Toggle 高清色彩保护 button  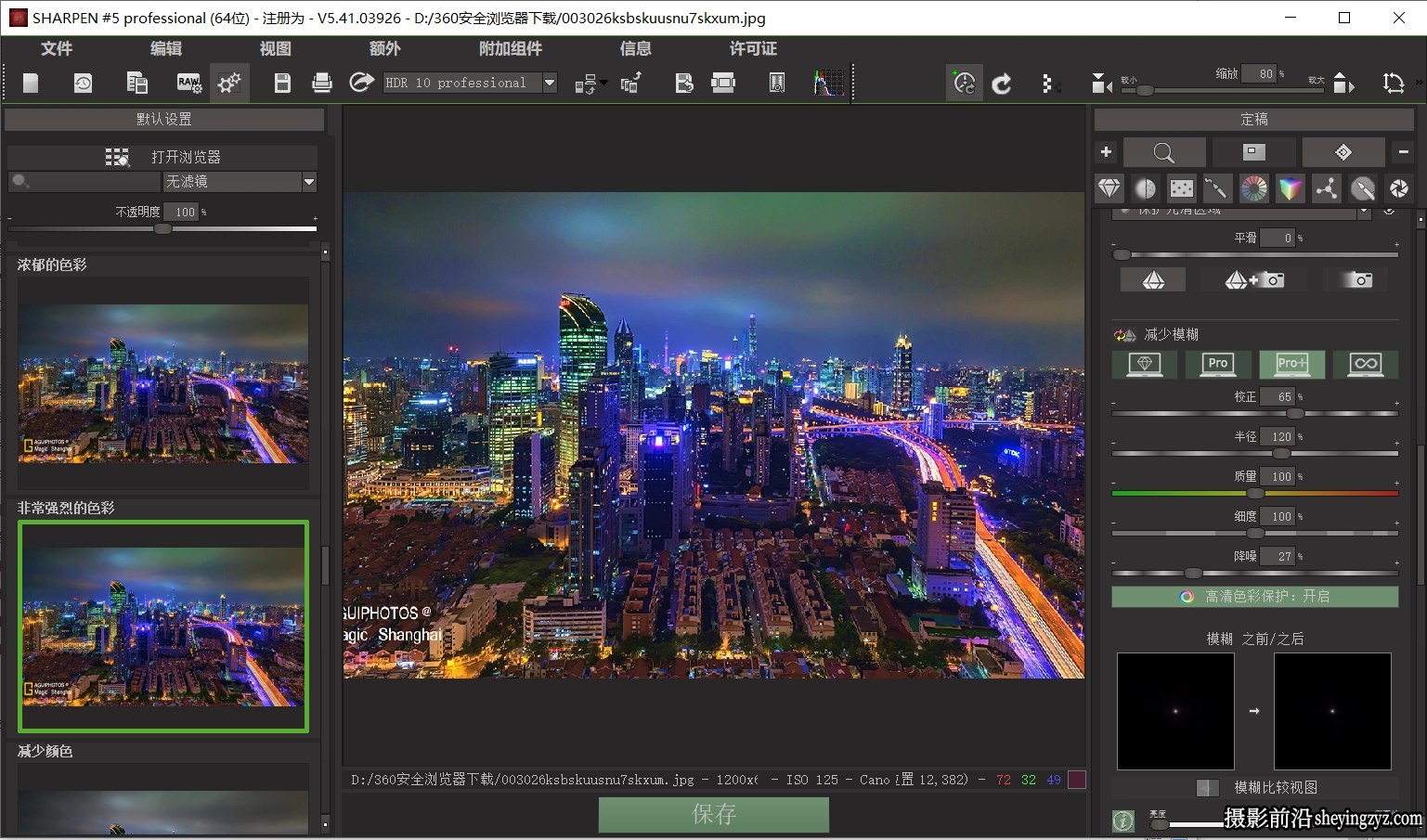(x=1254, y=597)
